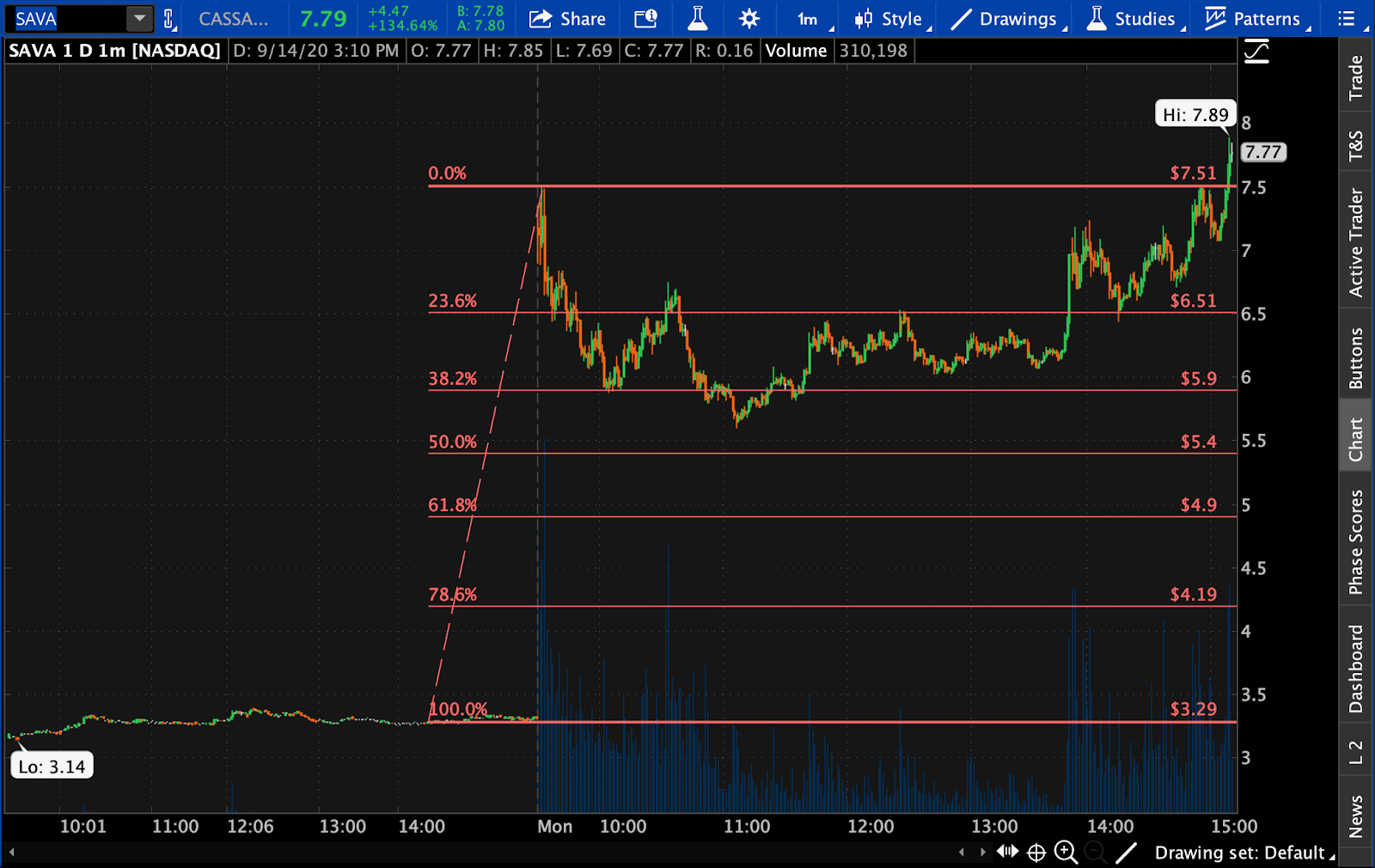Switch to the Trade side tab
Screen dimensions: 1375x868
point(1356,76)
